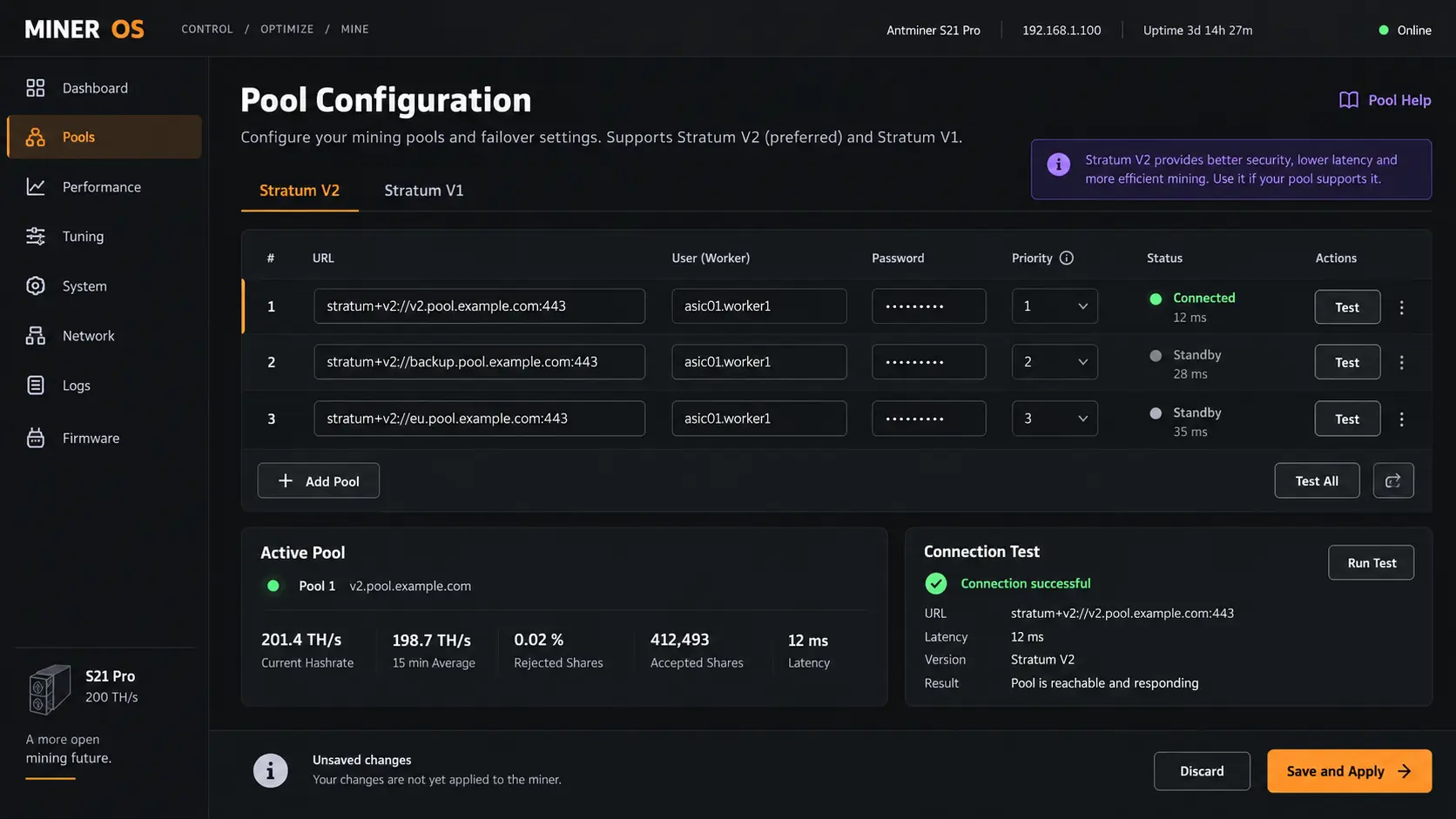Test the eu.pool.example.com pool

[1347, 419]
